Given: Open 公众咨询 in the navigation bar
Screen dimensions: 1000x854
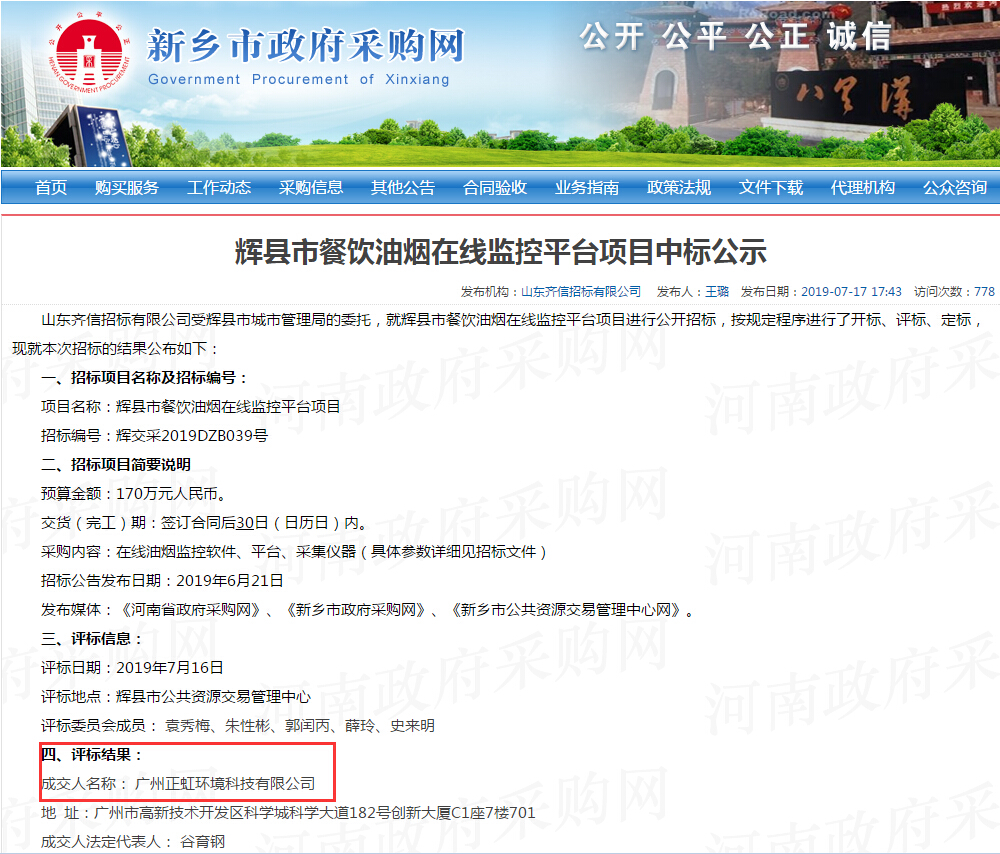Looking at the screenshot, I should point(955,188).
